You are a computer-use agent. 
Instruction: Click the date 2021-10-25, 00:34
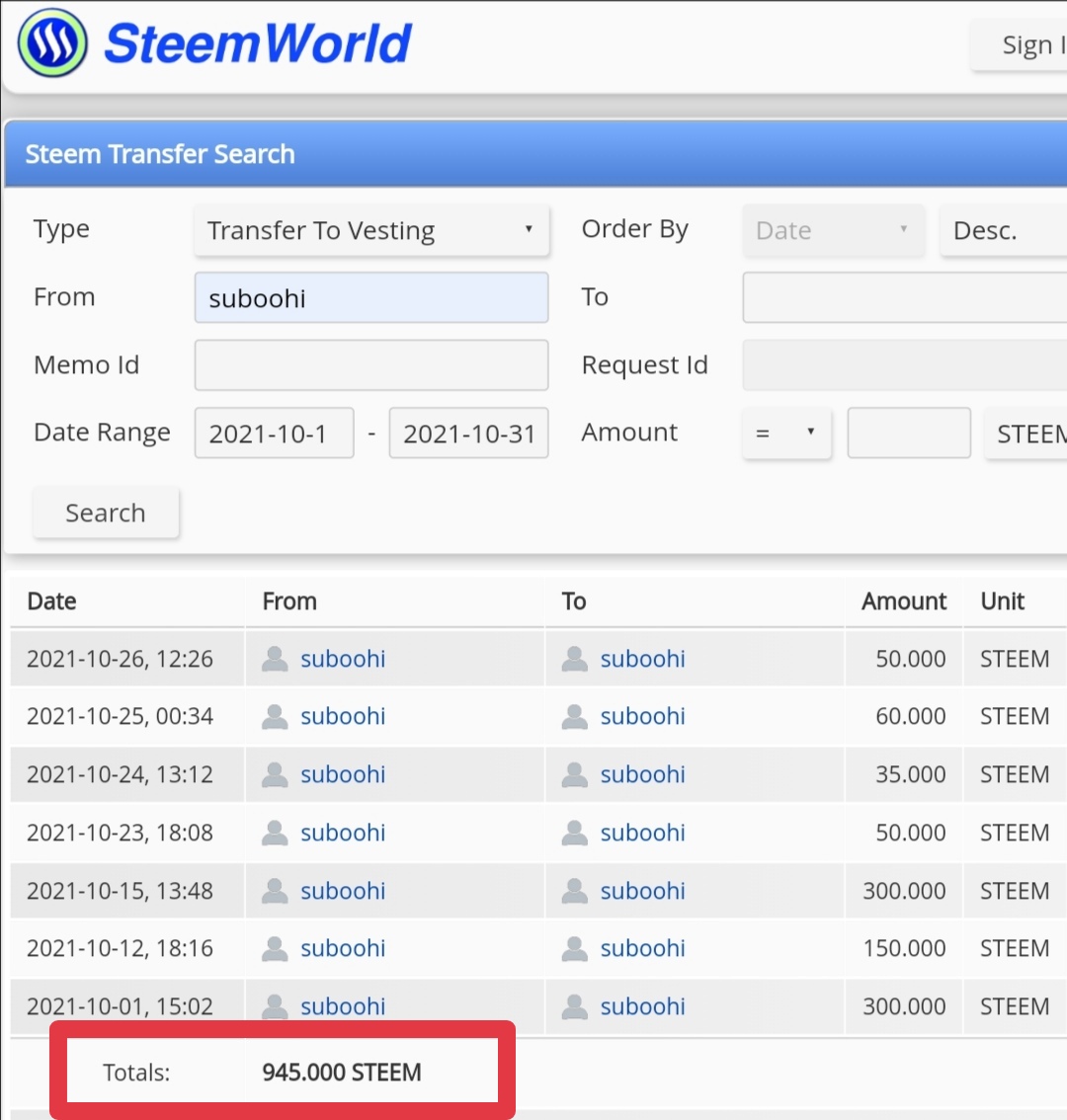coord(121,716)
